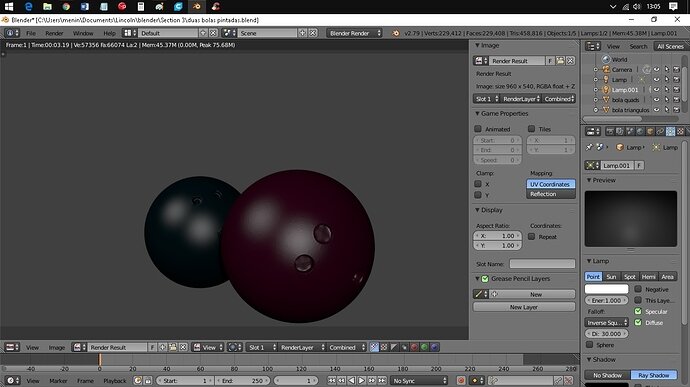Open the Object properties tab
690x387 pixels.
click(x=650, y=132)
